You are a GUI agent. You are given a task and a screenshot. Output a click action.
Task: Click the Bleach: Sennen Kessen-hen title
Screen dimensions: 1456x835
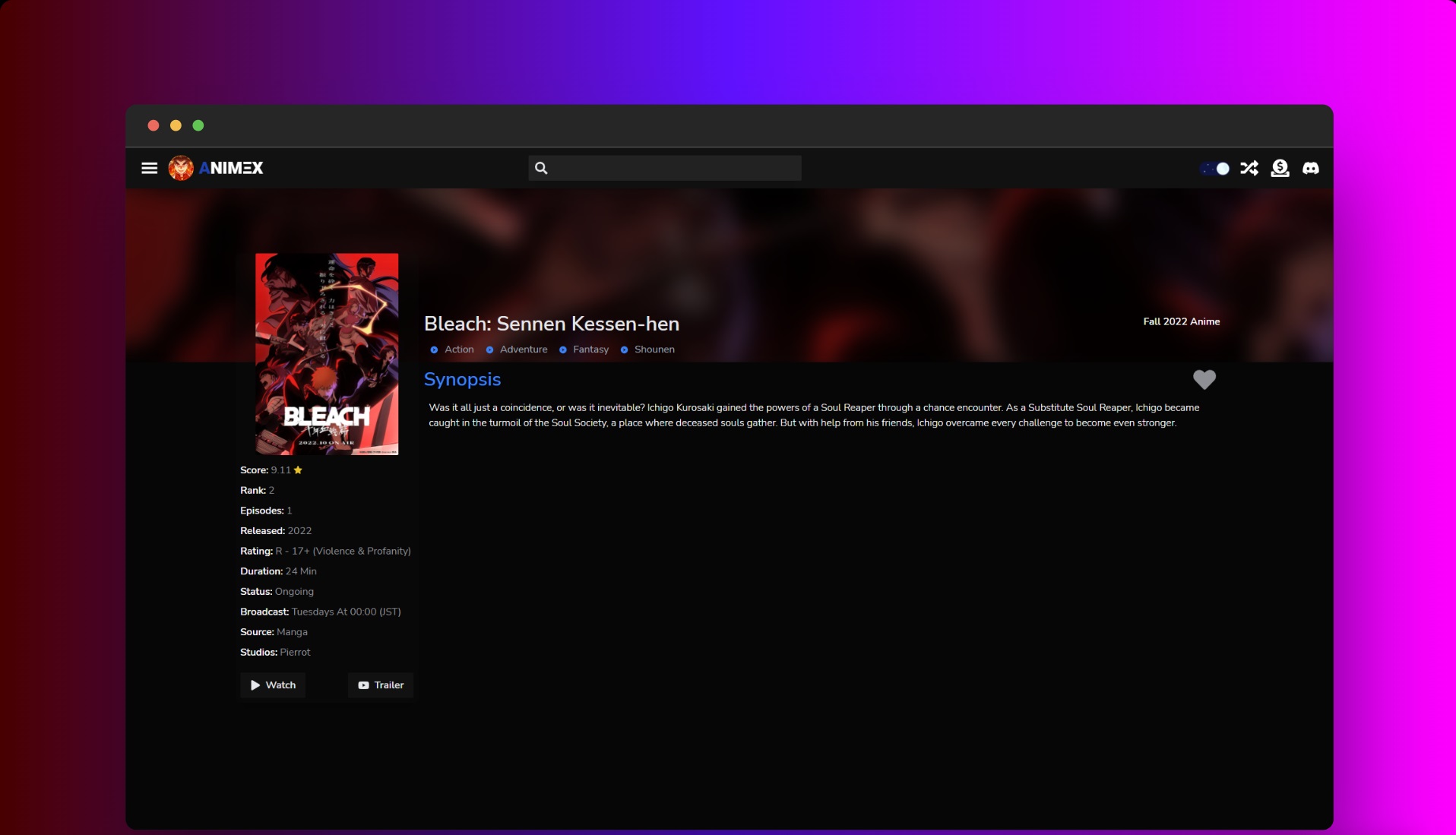point(552,324)
